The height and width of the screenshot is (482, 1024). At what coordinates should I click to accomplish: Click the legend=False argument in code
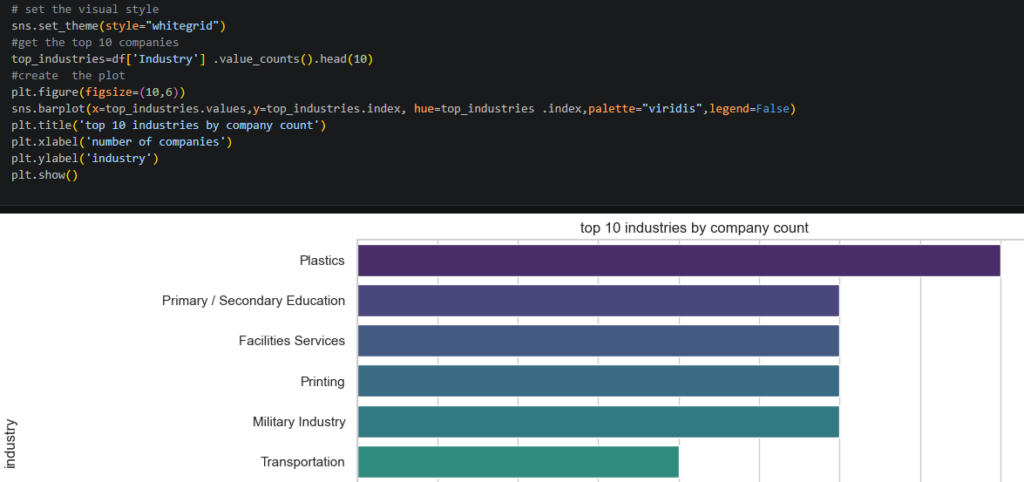pos(750,108)
